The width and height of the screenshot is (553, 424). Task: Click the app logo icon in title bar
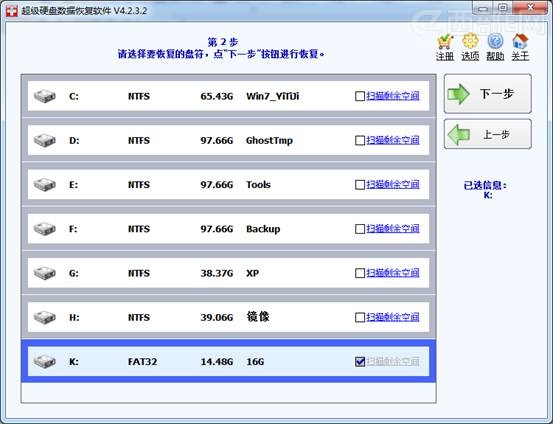pos(12,11)
